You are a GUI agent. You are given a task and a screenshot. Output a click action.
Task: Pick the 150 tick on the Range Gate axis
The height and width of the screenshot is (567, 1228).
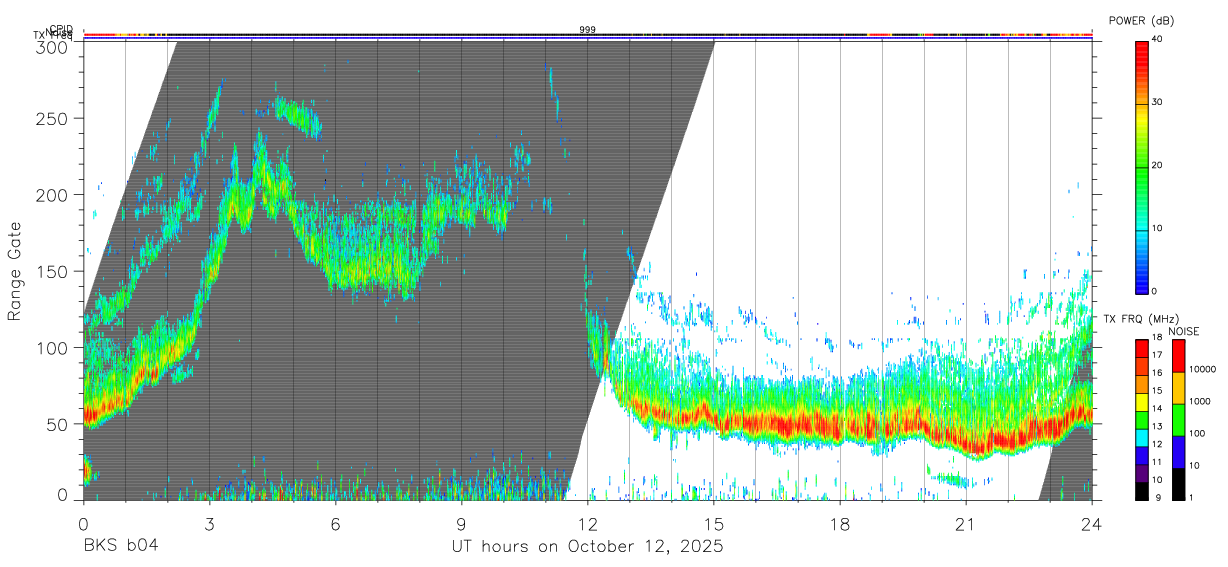pyautogui.click(x=53, y=271)
